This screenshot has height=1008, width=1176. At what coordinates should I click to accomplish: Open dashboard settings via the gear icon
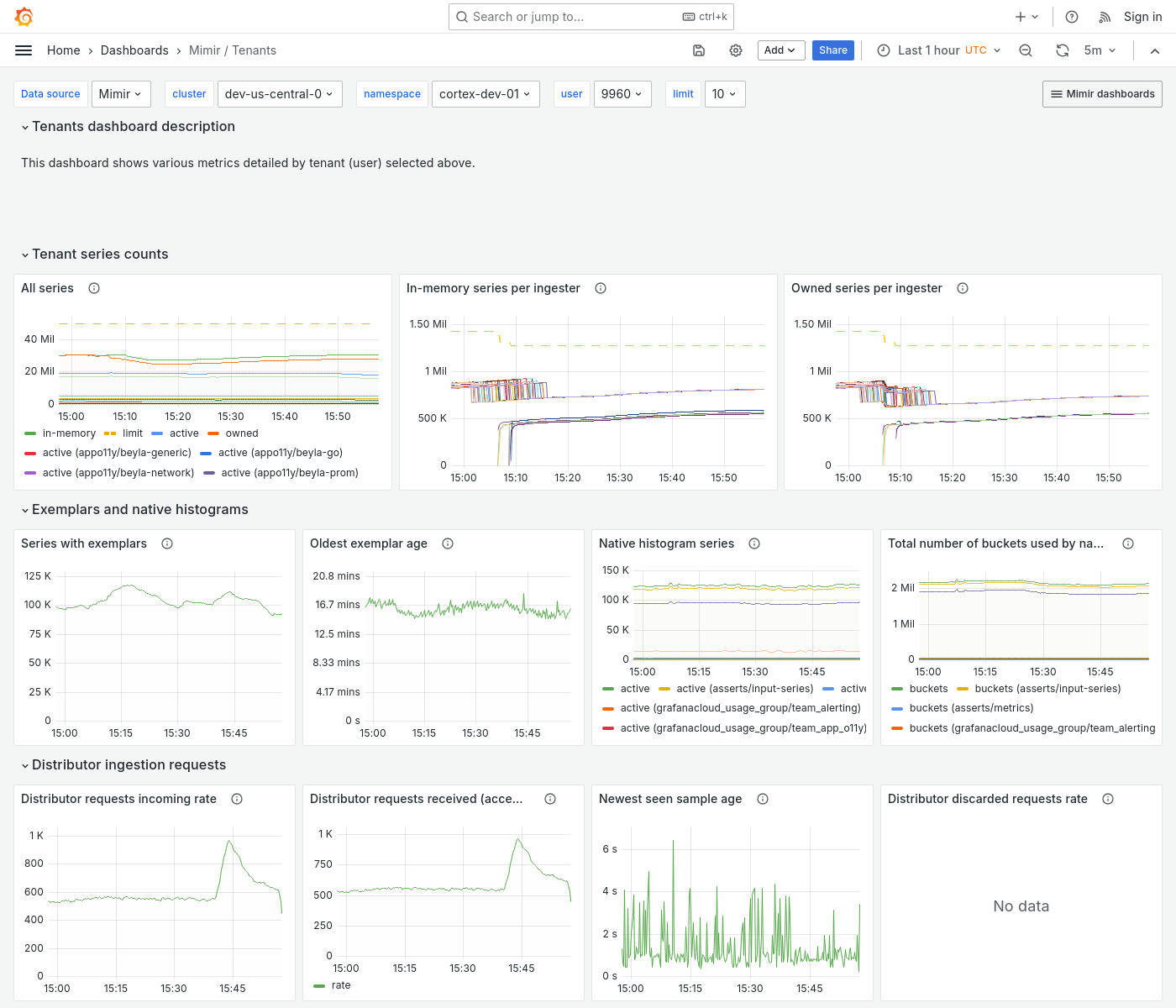point(736,50)
